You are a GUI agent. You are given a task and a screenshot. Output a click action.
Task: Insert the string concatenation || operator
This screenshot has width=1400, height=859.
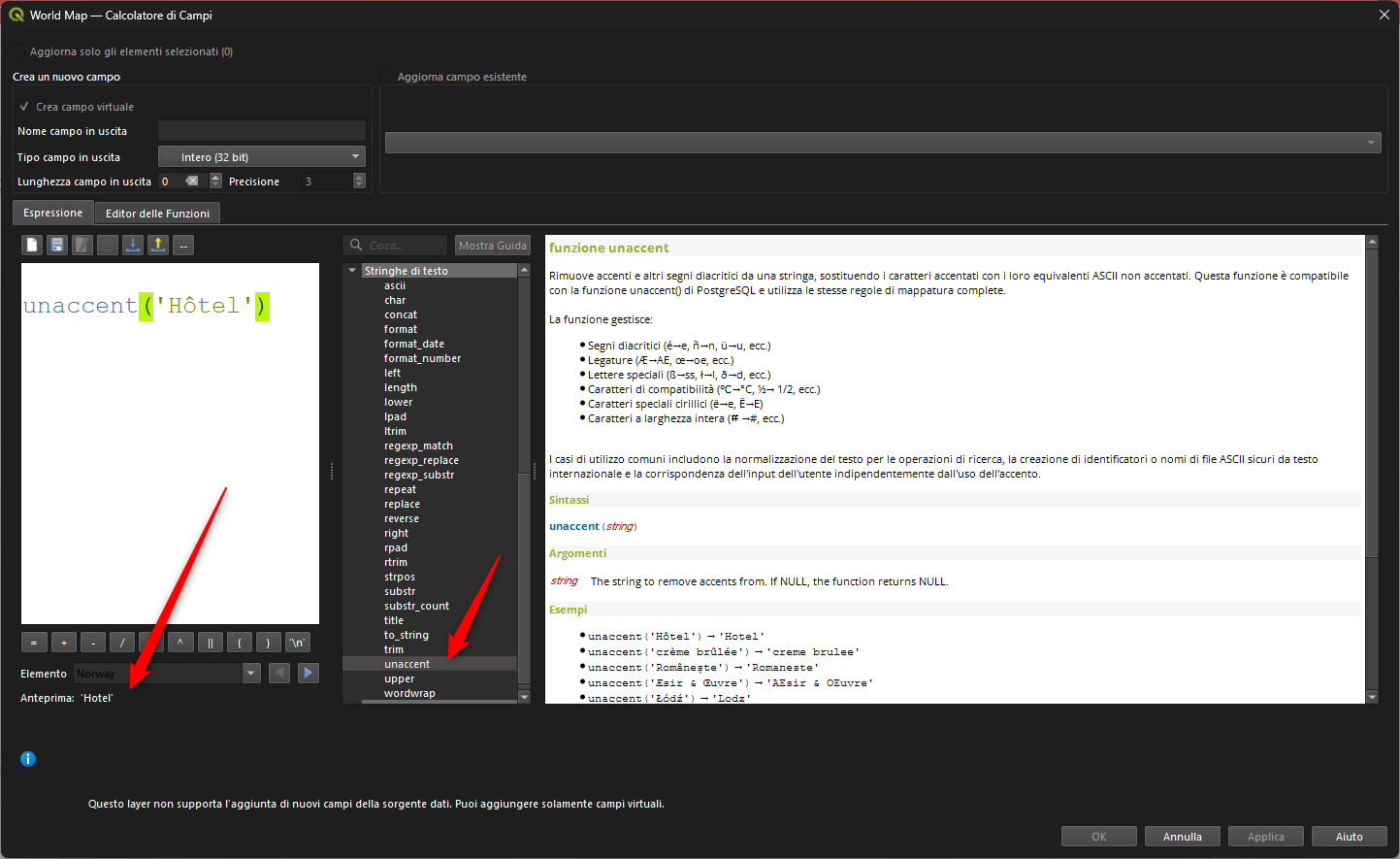coord(210,643)
